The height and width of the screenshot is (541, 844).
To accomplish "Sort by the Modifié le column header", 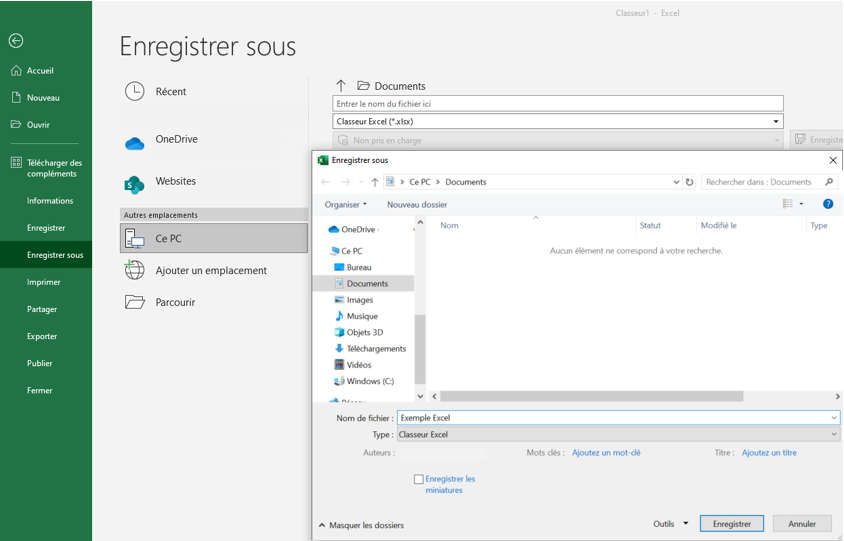I will [x=719, y=225].
